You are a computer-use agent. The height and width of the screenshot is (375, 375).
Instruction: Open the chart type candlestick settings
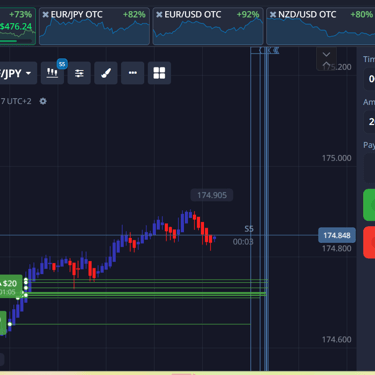[53, 73]
